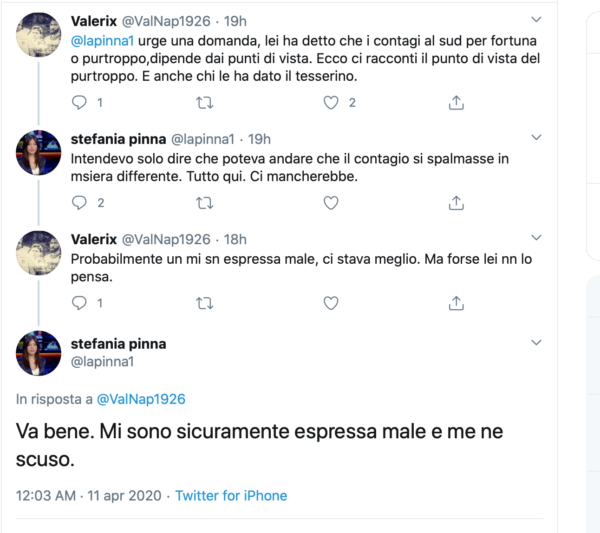Reply to stefania pinna's 'Intendevo solo dire' tweet
The image size is (600, 533).
(81, 203)
